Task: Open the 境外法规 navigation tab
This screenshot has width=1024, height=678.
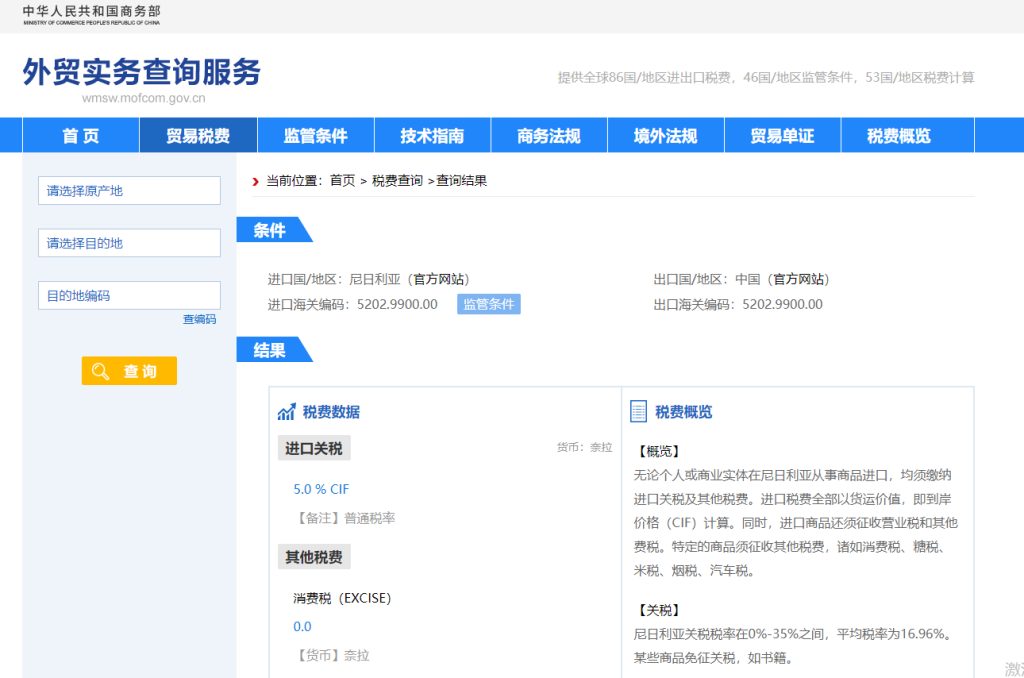Action: [x=665, y=136]
